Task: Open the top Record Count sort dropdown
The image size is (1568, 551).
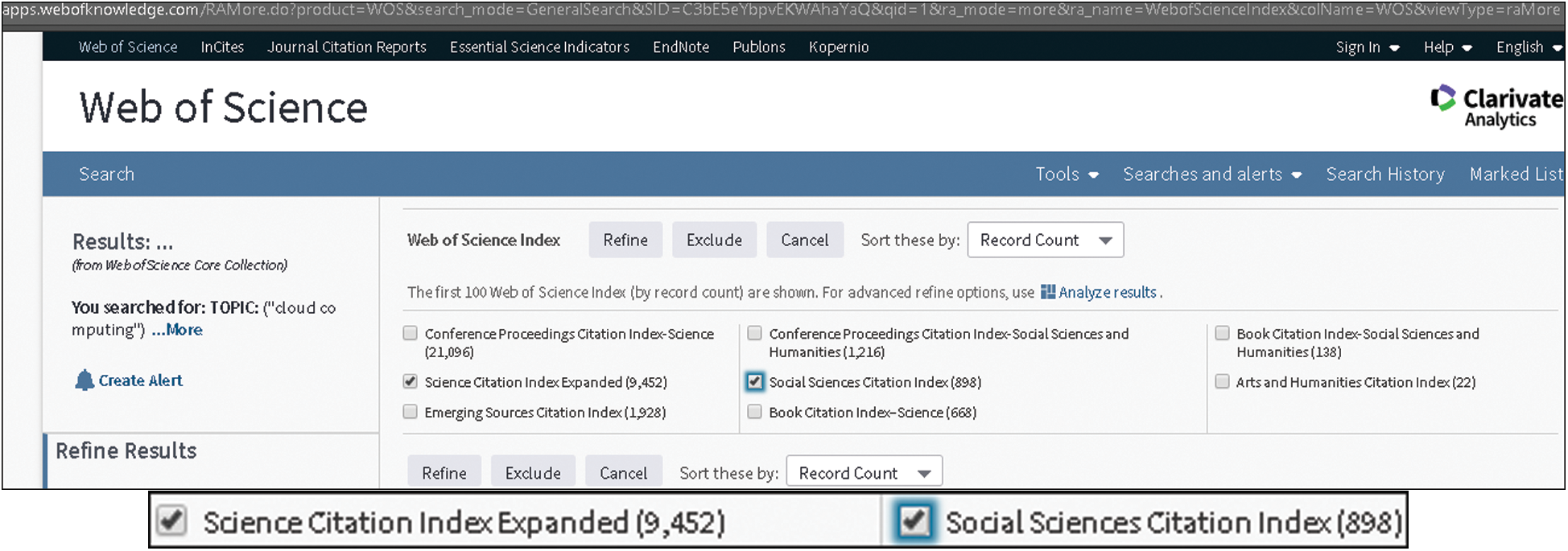Action: (1045, 241)
